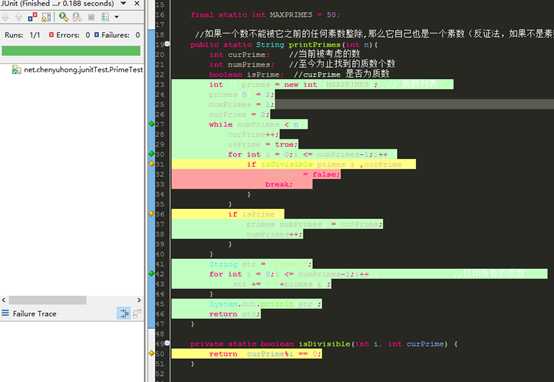Click the green coverage diamond at while line

(x=152, y=124)
